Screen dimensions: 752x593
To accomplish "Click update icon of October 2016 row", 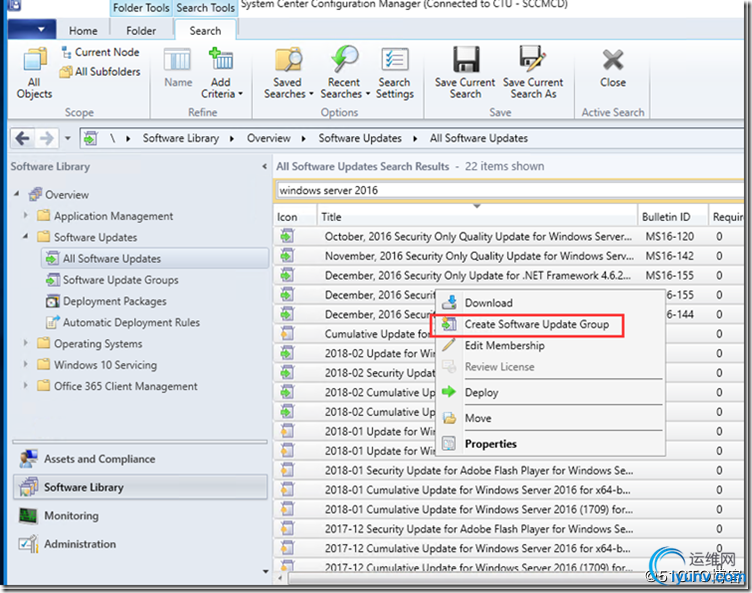I will tap(287, 236).
